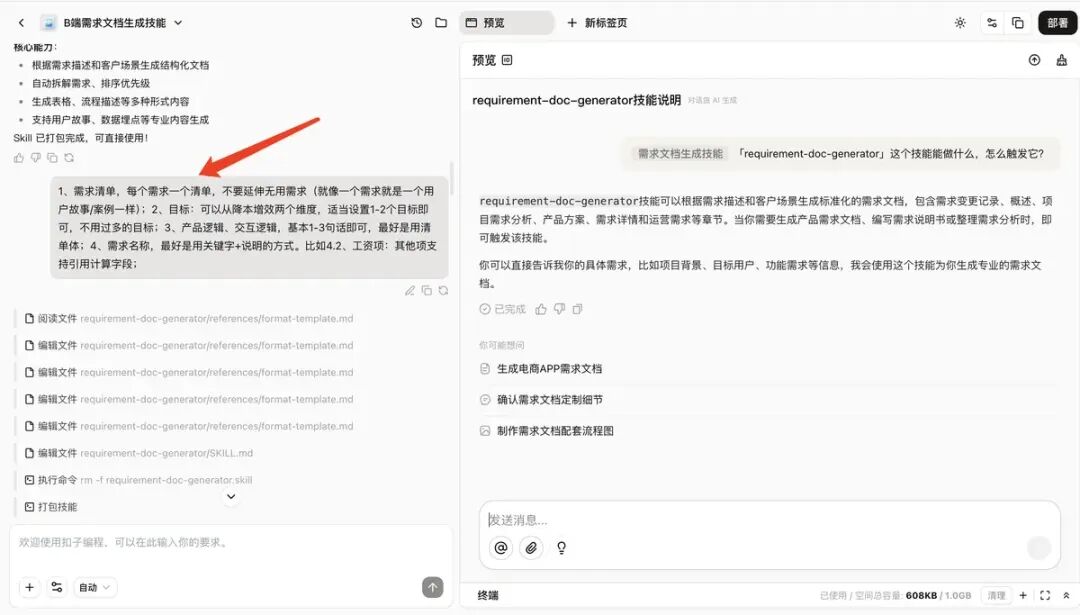Click the lightbulb button in the preview input
Image resolution: width=1080 pixels, height=615 pixels.
click(561, 548)
